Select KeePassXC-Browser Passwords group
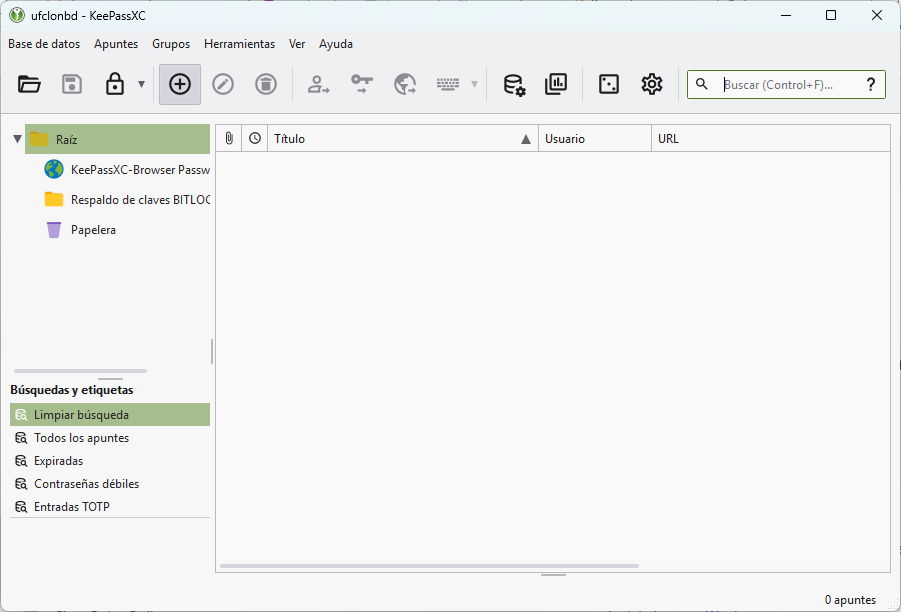This screenshot has height=612, width=901. coord(126,170)
